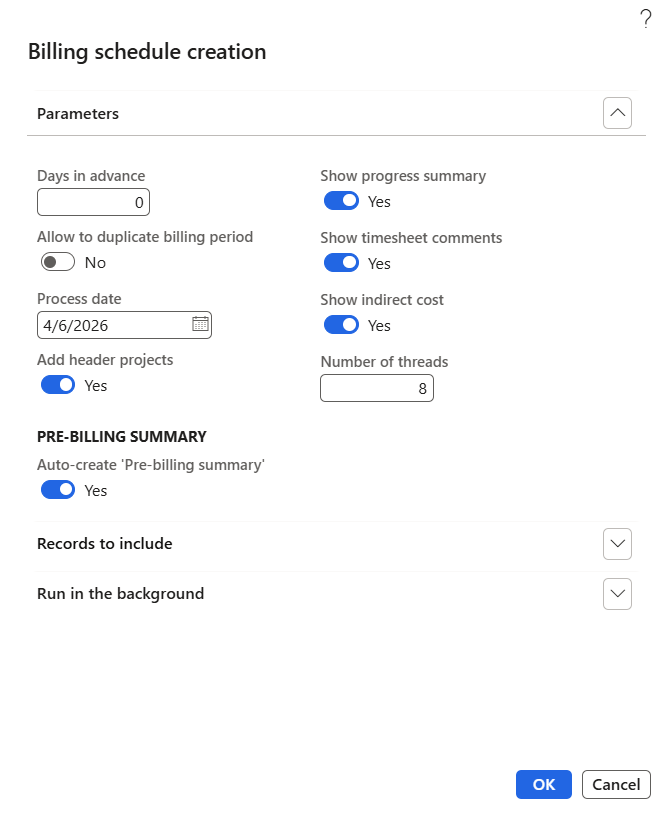Click the Cancel button

pyautogui.click(x=616, y=785)
